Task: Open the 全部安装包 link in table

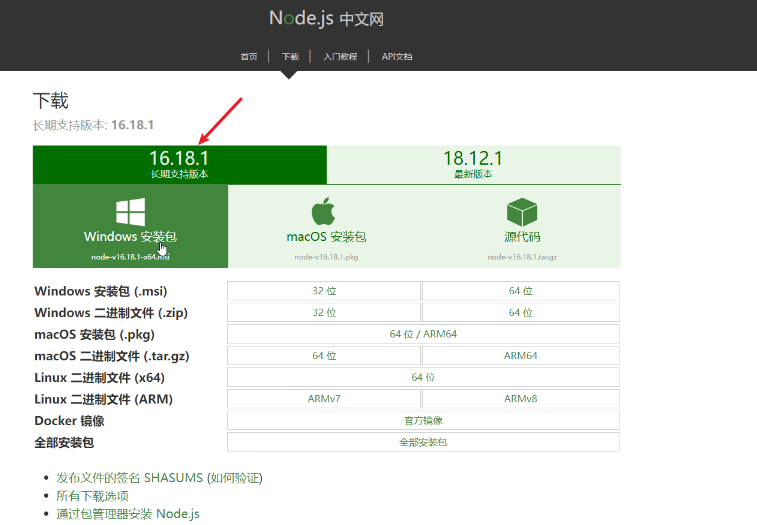Action: [x=423, y=442]
